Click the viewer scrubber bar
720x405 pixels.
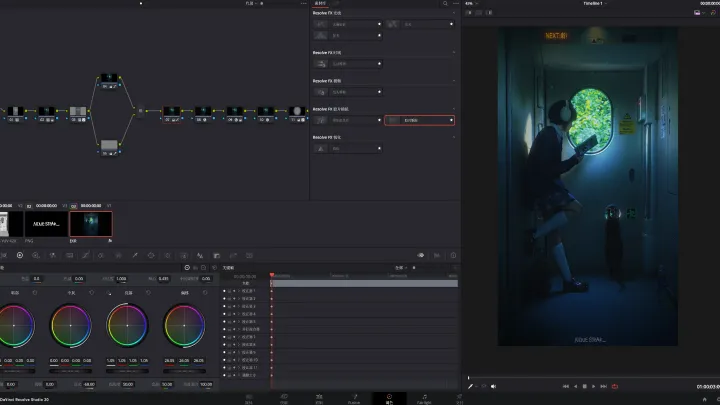point(592,377)
